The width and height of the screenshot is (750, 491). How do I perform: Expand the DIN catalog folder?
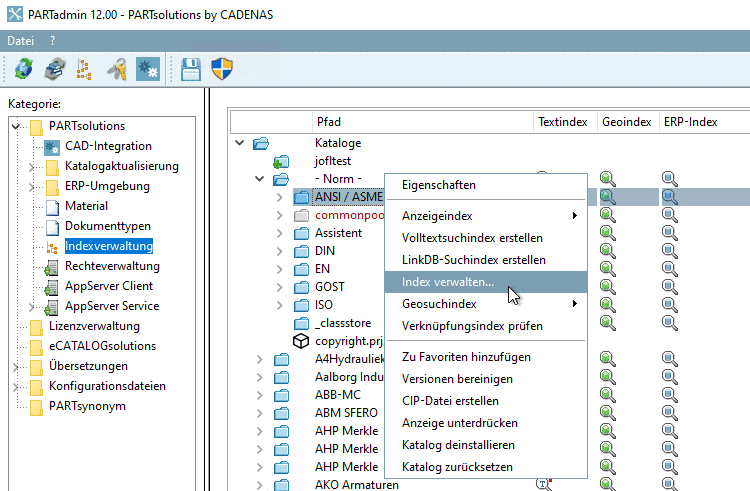(x=280, y=251)
